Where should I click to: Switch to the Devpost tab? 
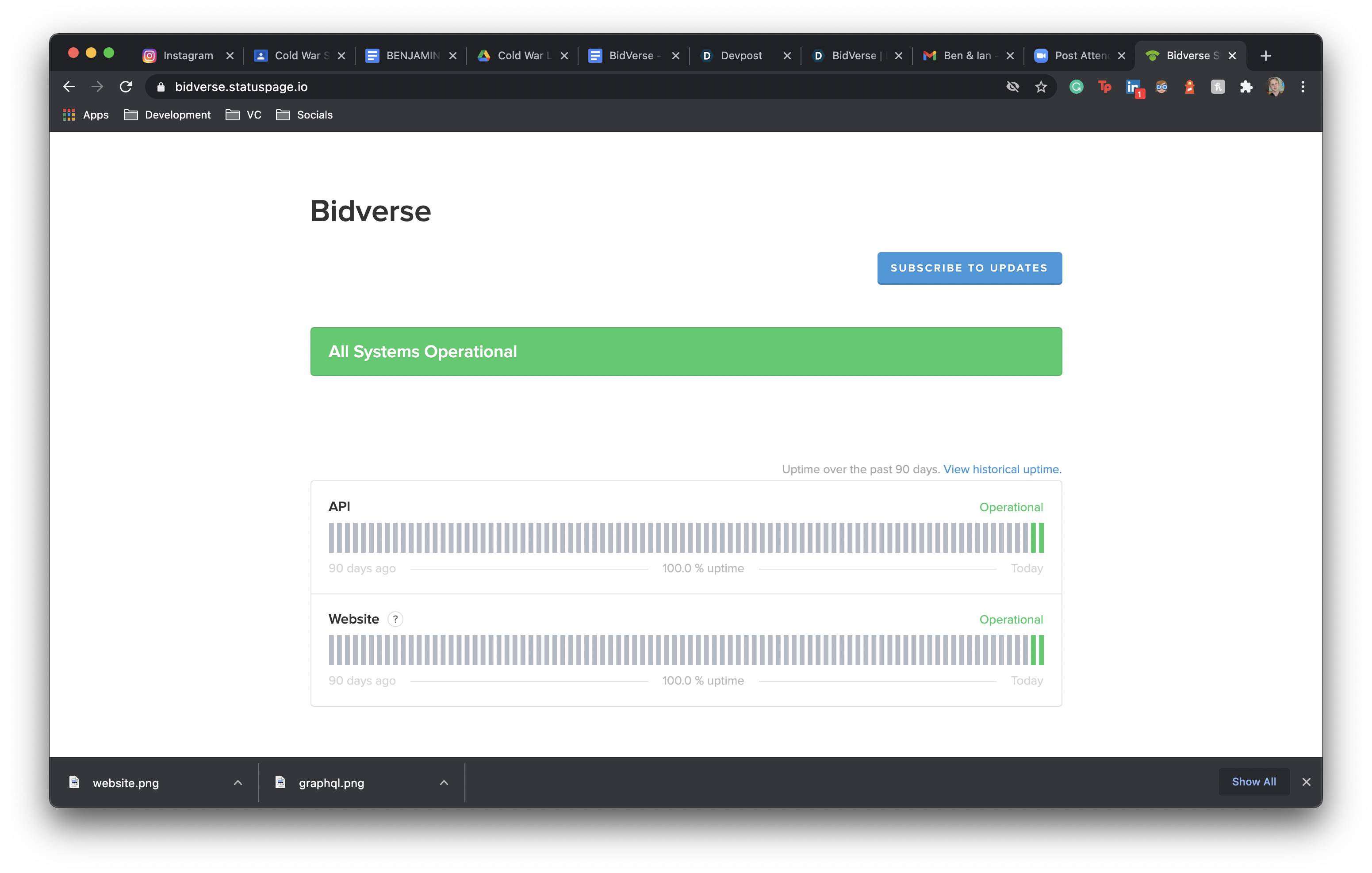click(x=740, y=56)
